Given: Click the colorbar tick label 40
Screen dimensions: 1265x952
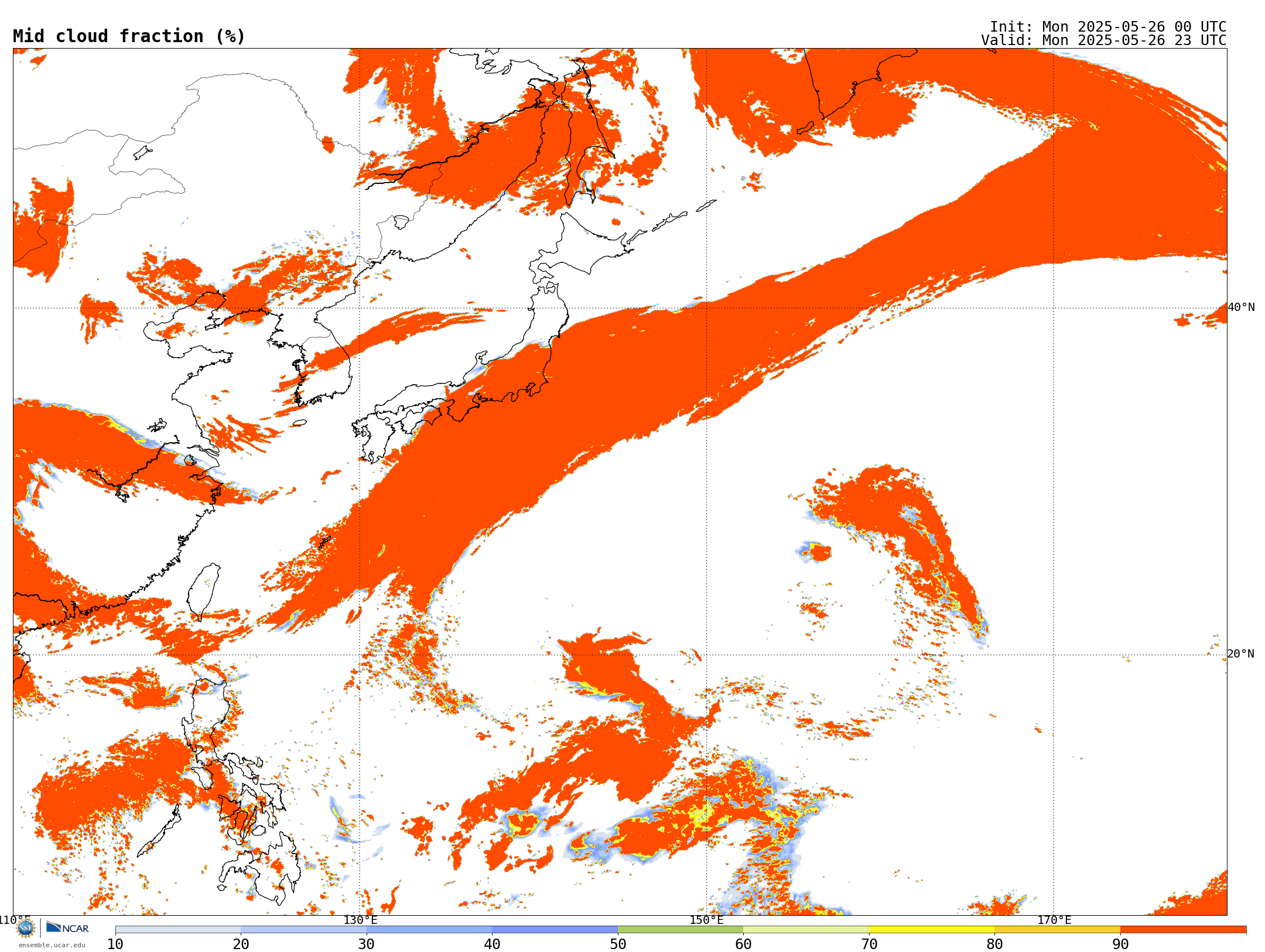Looking at the screenshot, I should click(x=492, y=944).
